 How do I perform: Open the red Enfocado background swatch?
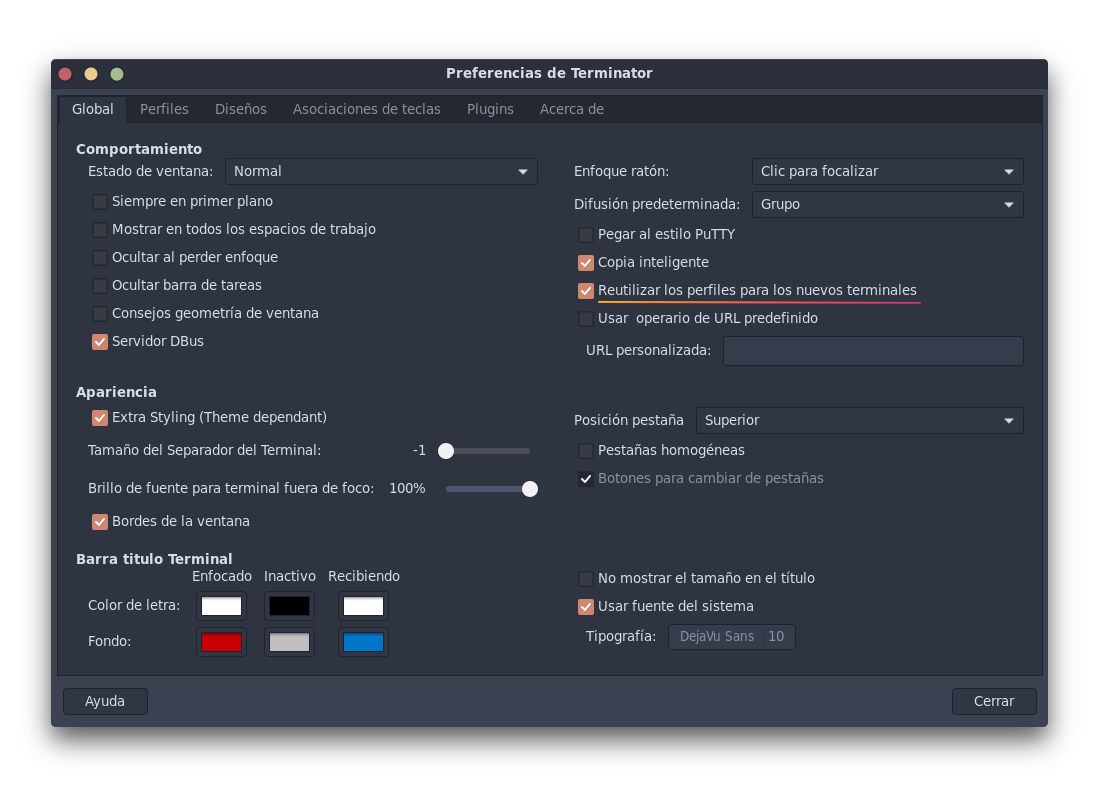[222, 642]
